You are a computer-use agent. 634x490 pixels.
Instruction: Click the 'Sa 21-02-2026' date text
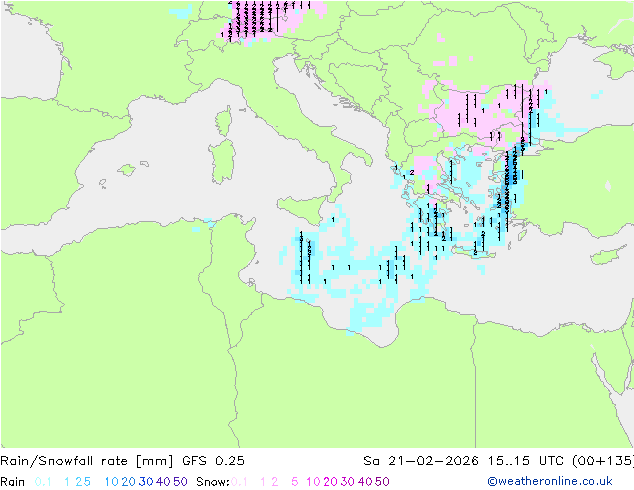click(421, 461)
